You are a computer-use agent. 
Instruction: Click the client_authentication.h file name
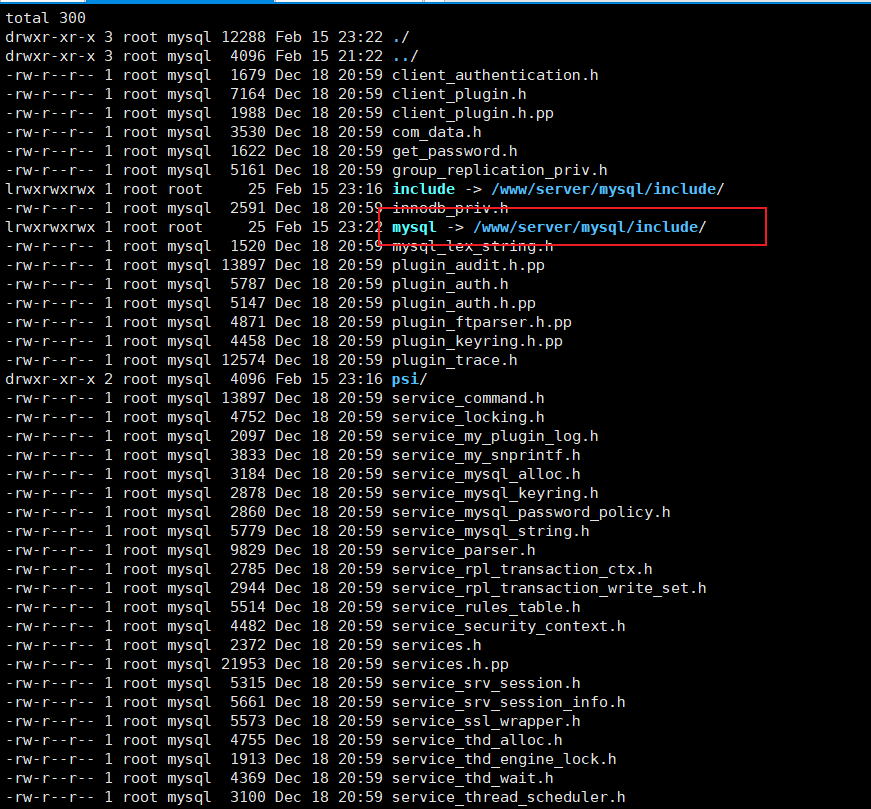tap(495, 75)
